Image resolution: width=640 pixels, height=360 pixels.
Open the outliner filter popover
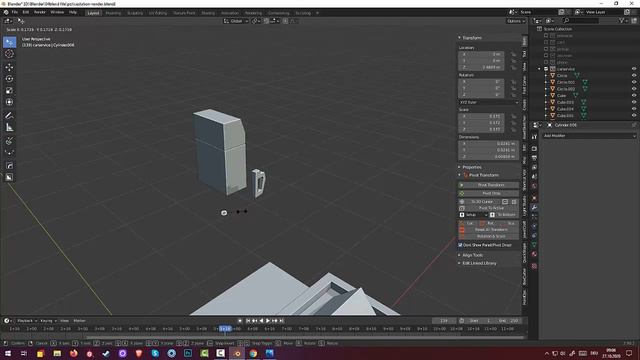tap(623, 20)
